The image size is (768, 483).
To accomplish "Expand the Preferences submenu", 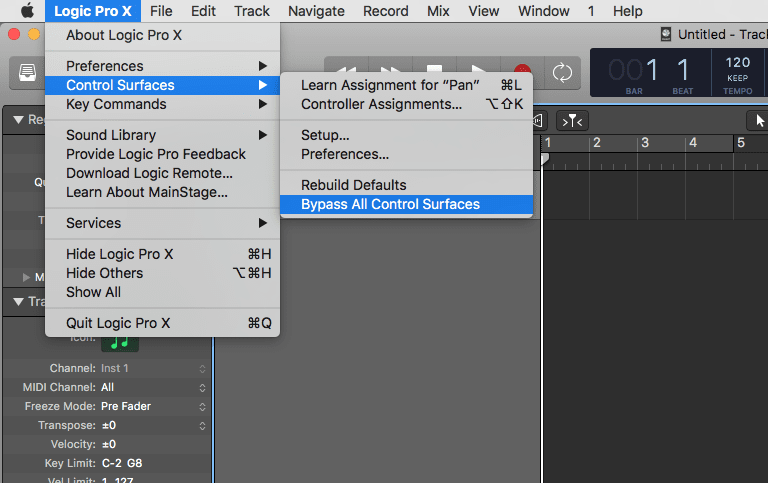I will click(162, 66).
